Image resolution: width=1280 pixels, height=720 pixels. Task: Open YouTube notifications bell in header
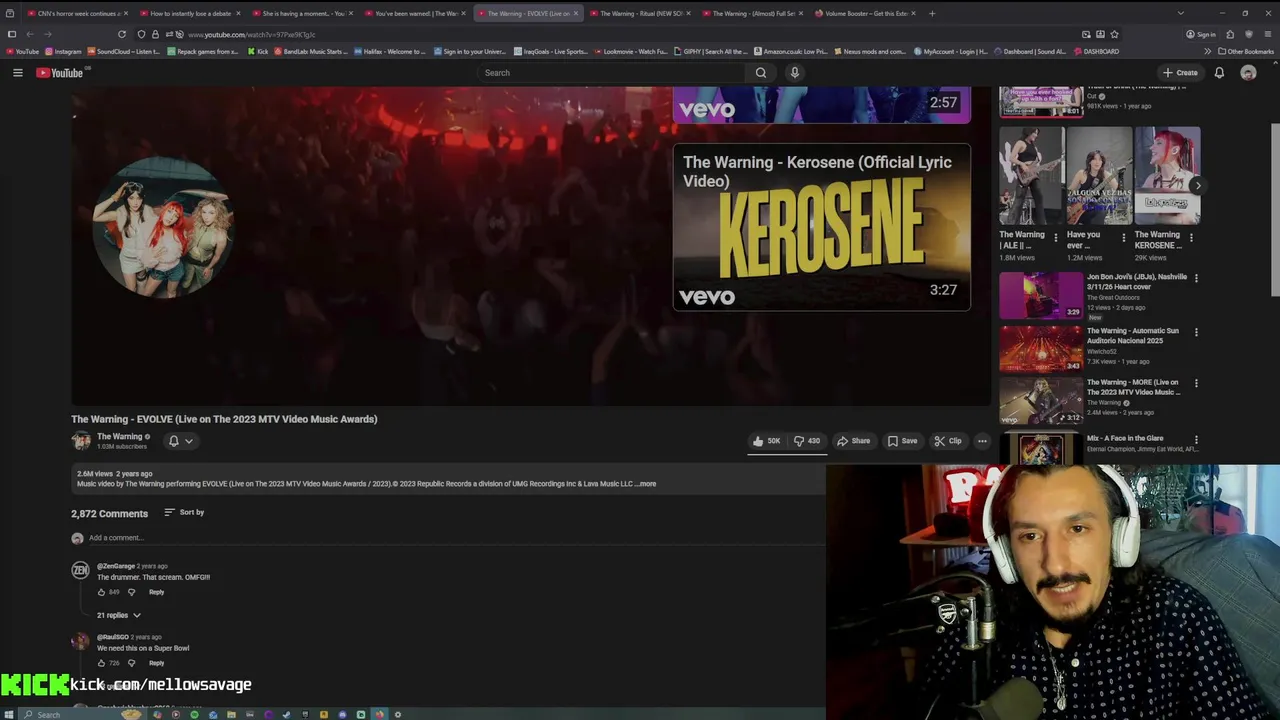[x=1219, y=72]
